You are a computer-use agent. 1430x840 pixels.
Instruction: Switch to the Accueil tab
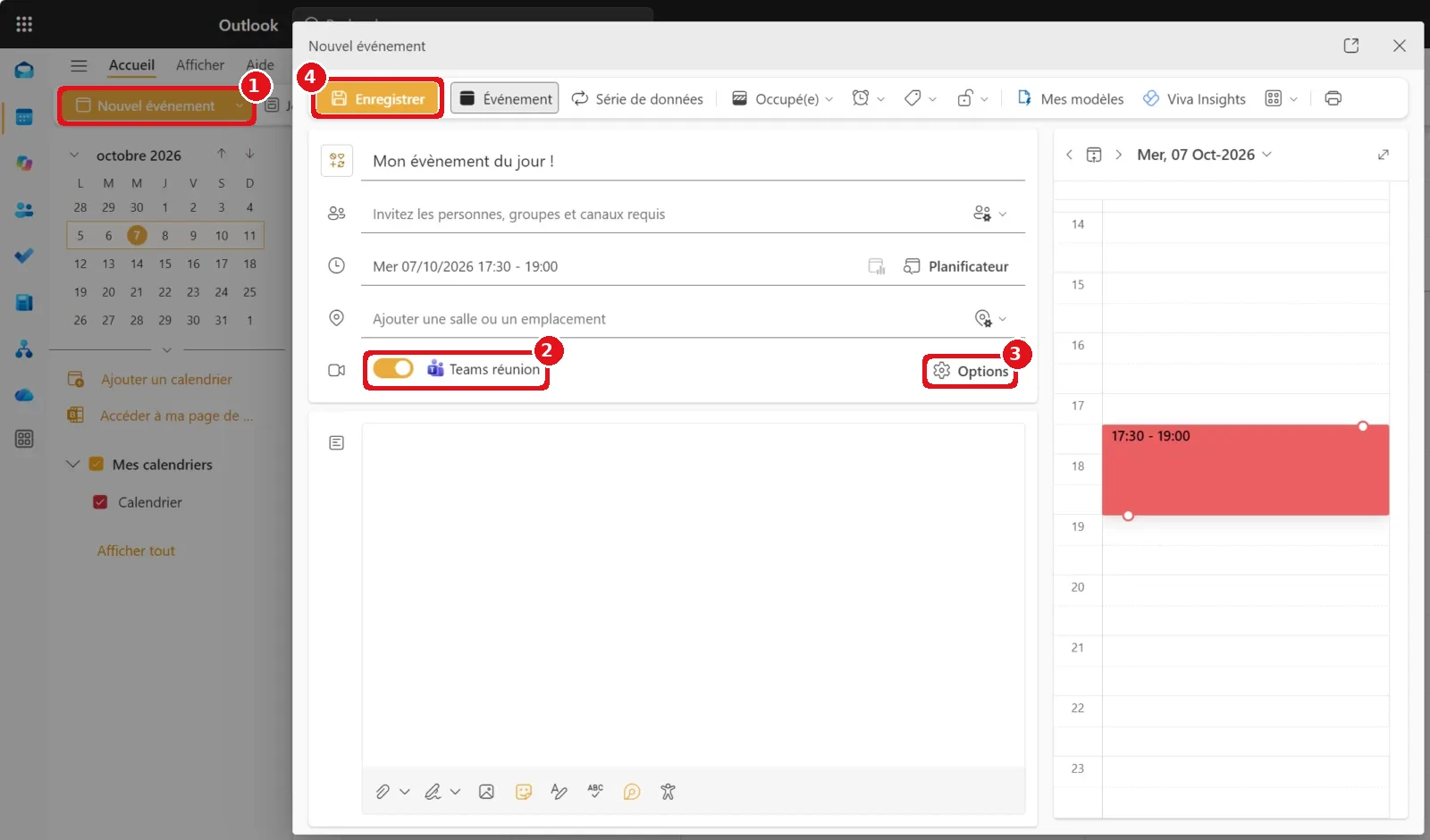[131, 65]
